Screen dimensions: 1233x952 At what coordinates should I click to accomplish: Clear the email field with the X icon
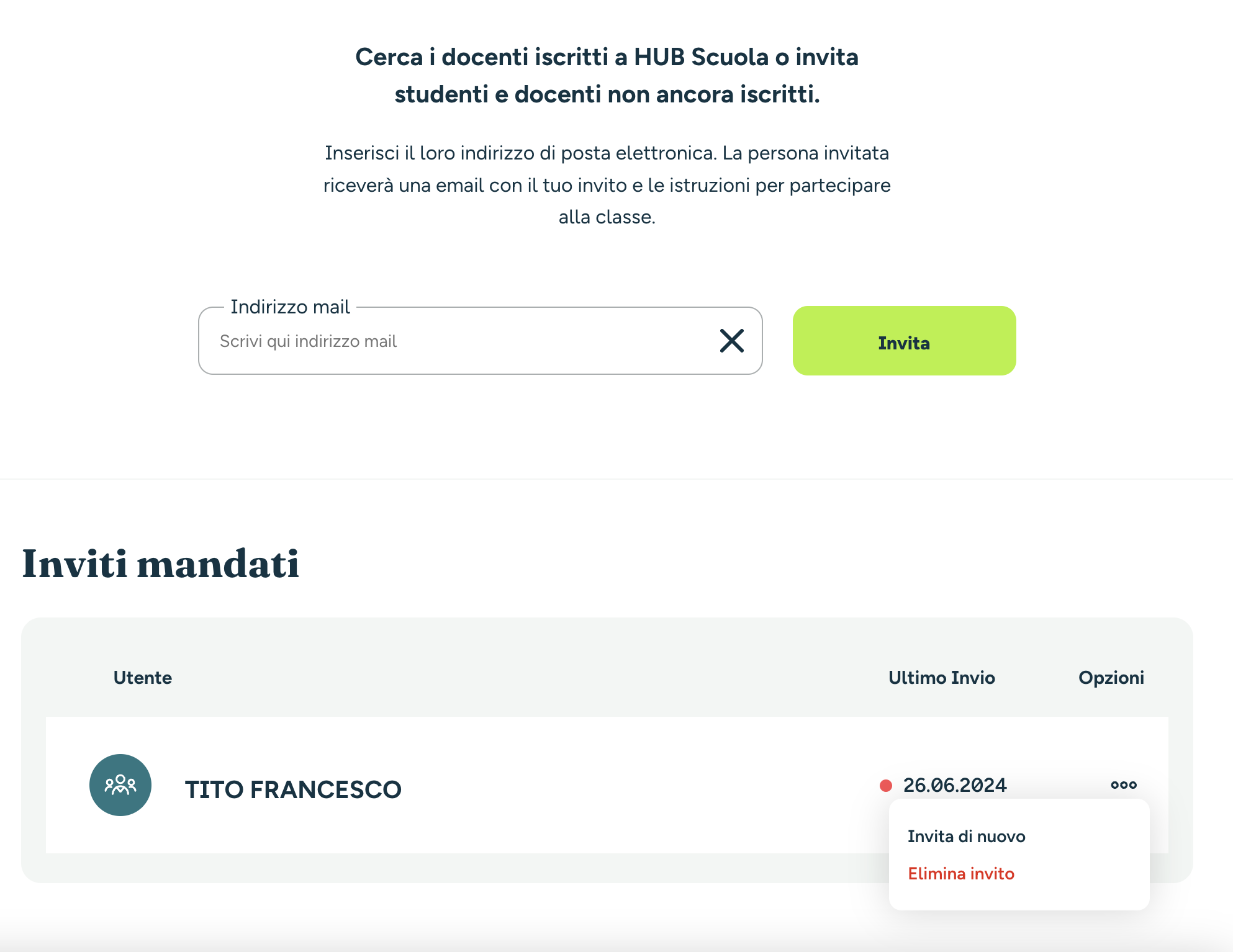[732, 341]
